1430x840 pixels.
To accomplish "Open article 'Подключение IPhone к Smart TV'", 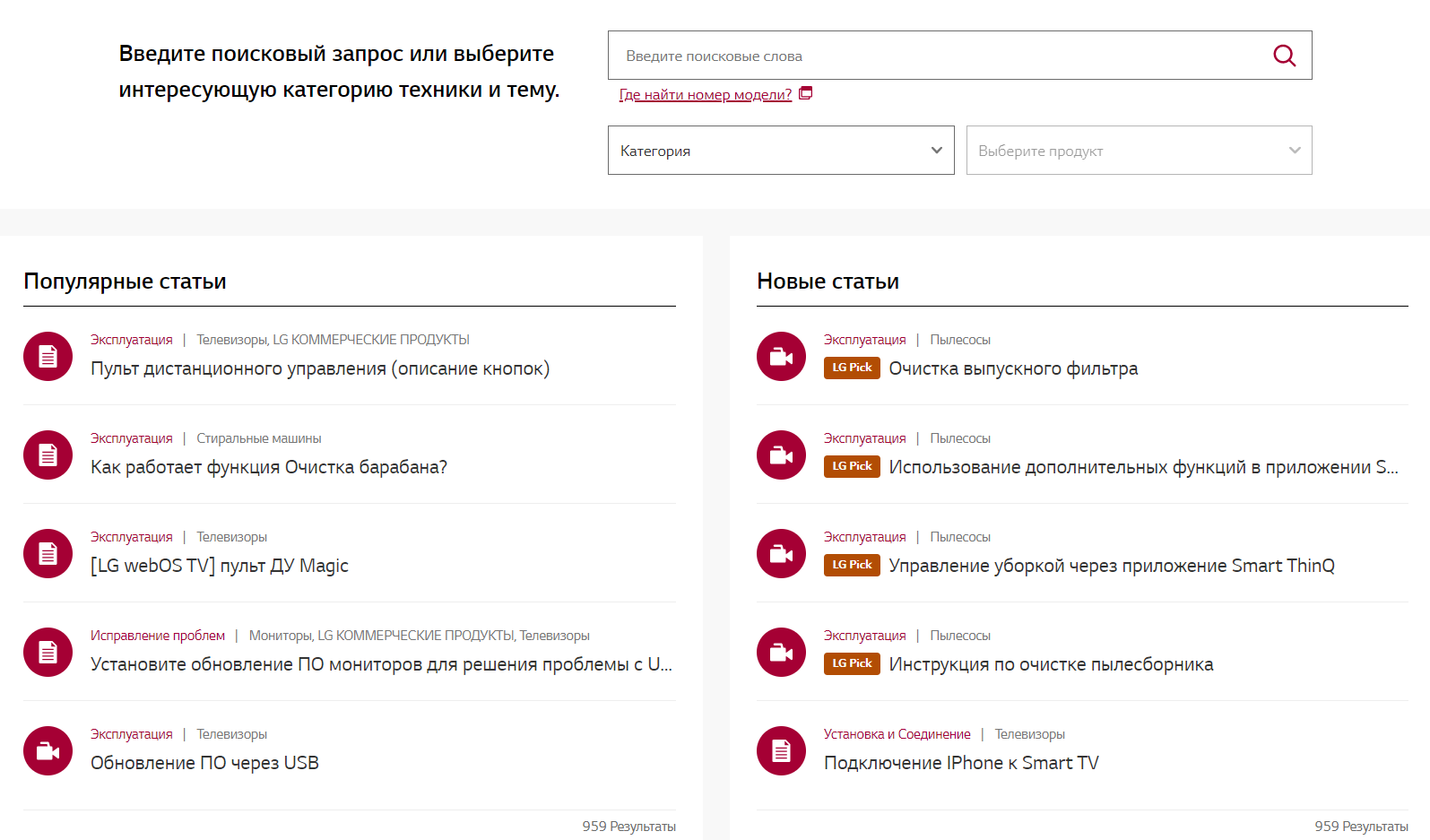I will point(961,763).
